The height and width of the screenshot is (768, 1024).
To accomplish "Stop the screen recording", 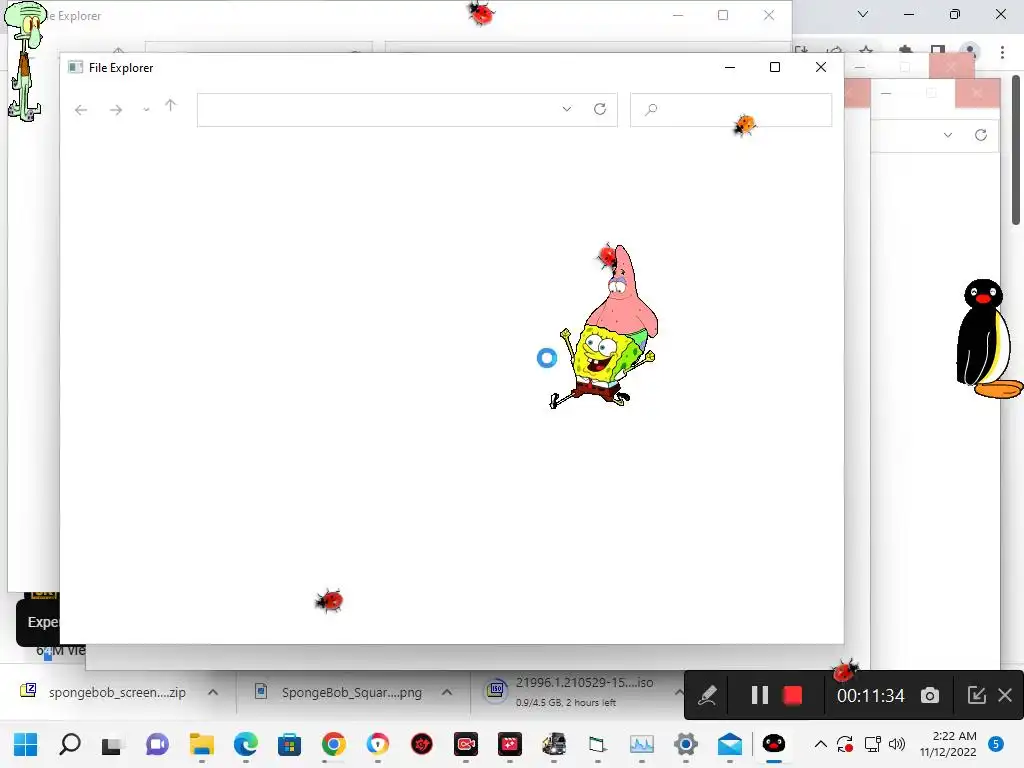I will pos(792,696).
